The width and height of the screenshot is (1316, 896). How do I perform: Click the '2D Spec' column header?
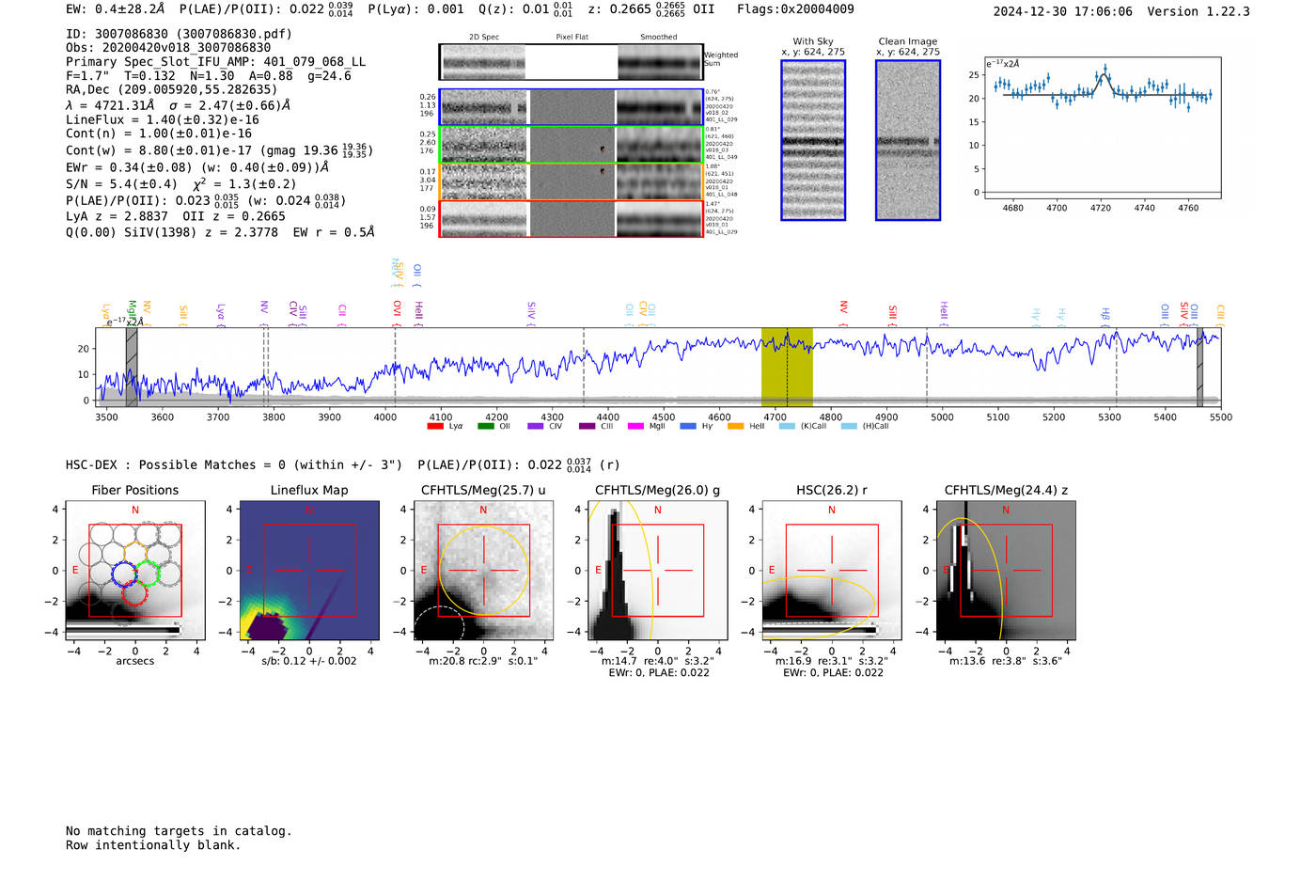click(x=484, y=37)
